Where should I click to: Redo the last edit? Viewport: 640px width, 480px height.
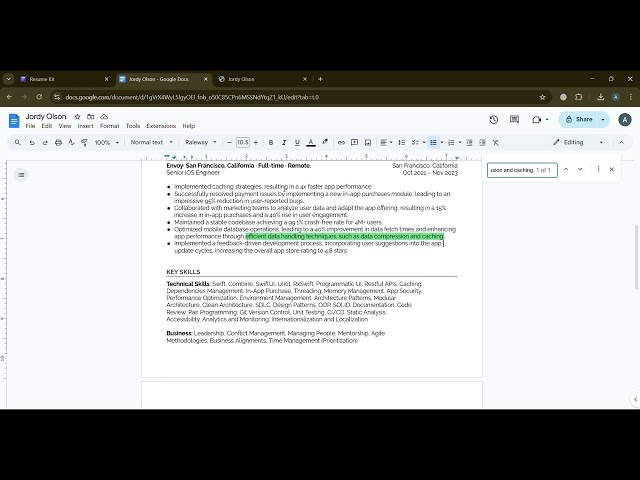coord(45,142)
